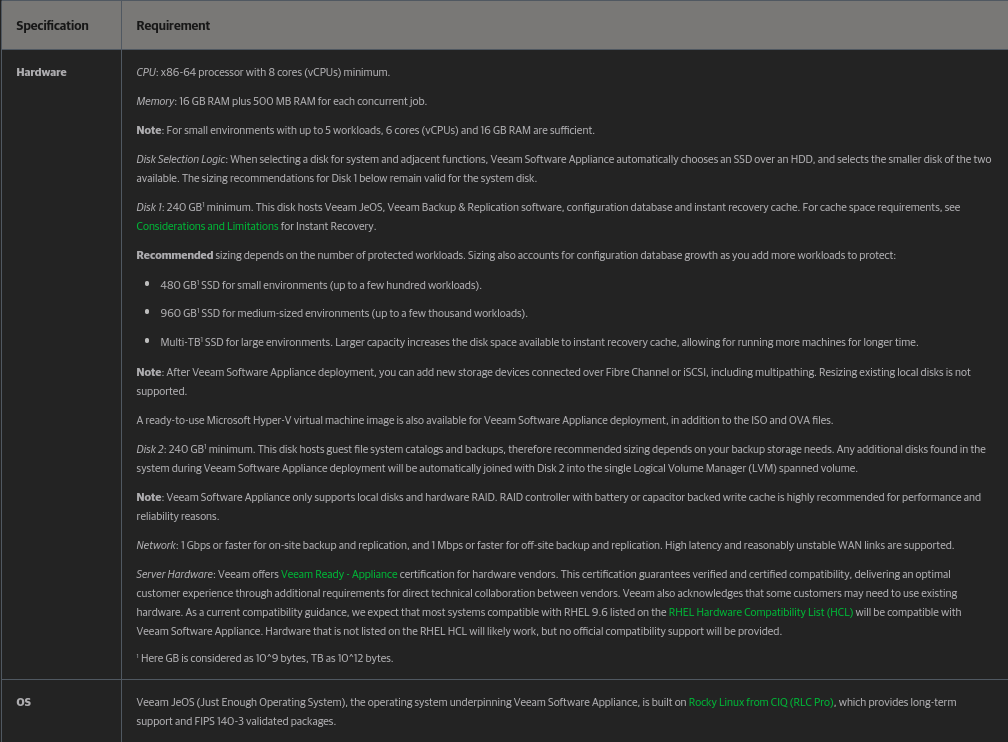
Task: Follow the Veeam Ready - Appliance link
Action: (339, 574)
